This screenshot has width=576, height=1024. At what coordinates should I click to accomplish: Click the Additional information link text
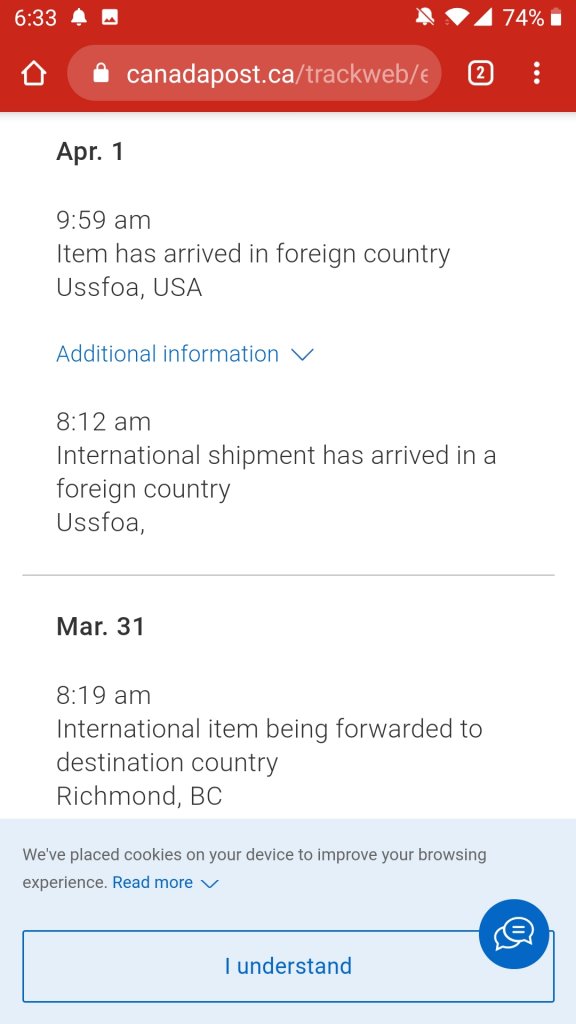167,353
